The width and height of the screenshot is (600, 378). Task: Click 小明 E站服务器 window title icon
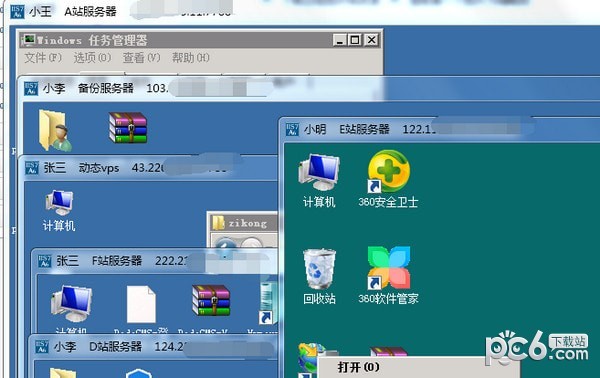tap(292, 129)
